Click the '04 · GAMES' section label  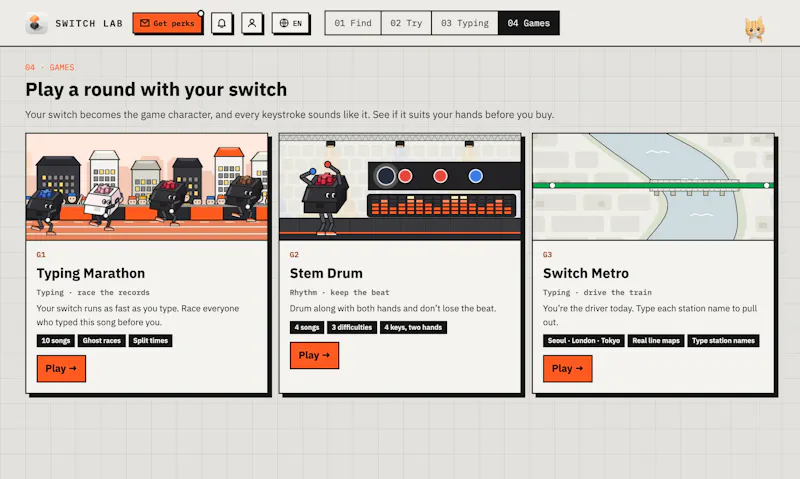point(49,67)
